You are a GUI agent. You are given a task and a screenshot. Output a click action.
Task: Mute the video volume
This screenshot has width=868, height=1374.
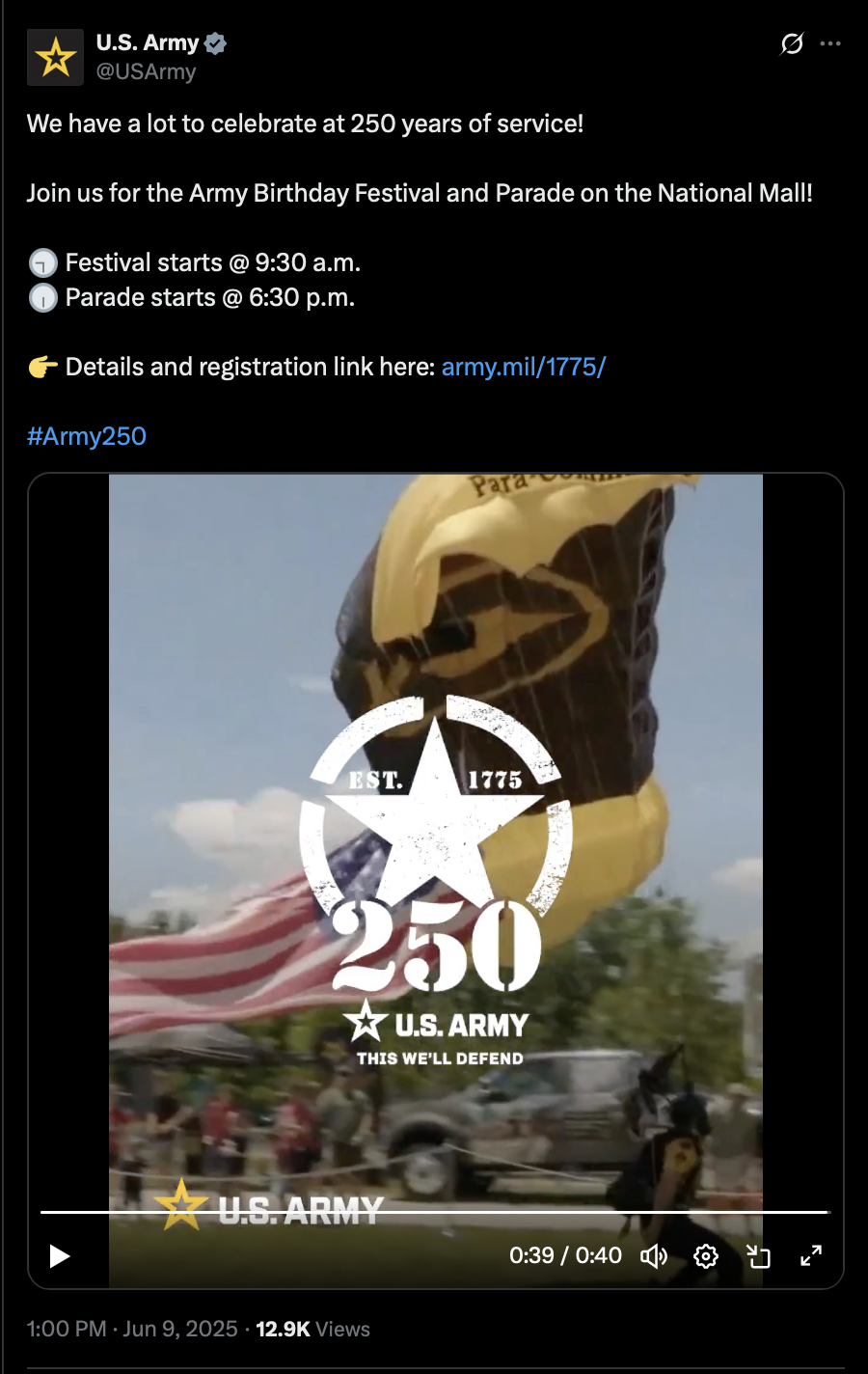[x=654, y=1255]
